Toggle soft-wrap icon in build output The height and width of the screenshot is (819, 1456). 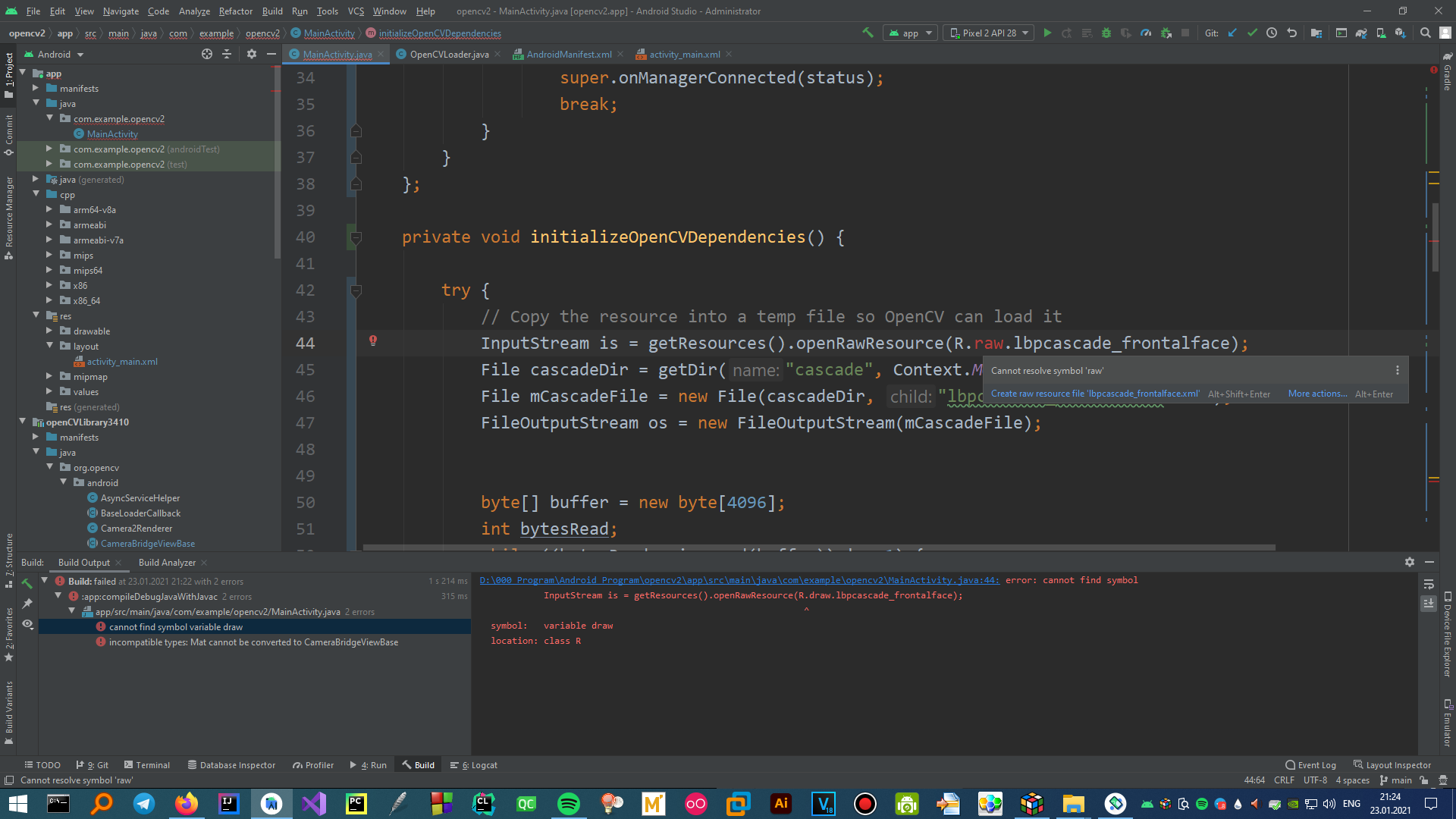[1429, 584]
